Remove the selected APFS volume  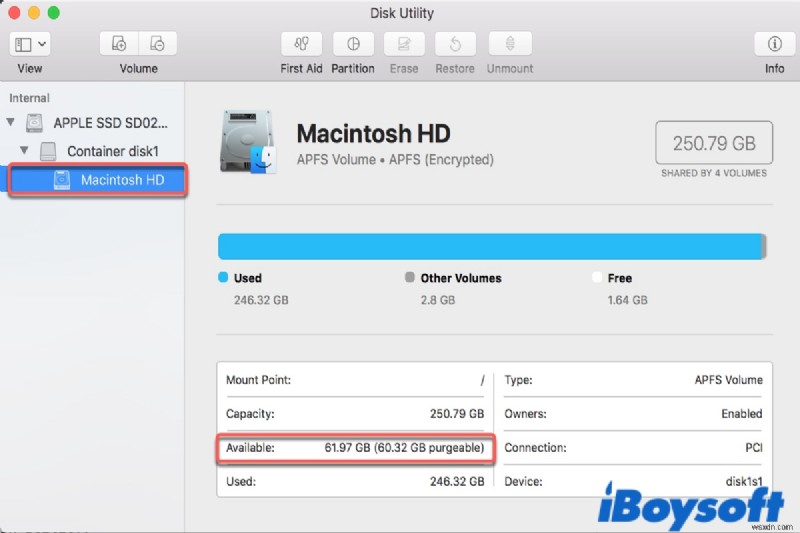tap(158, 44)
